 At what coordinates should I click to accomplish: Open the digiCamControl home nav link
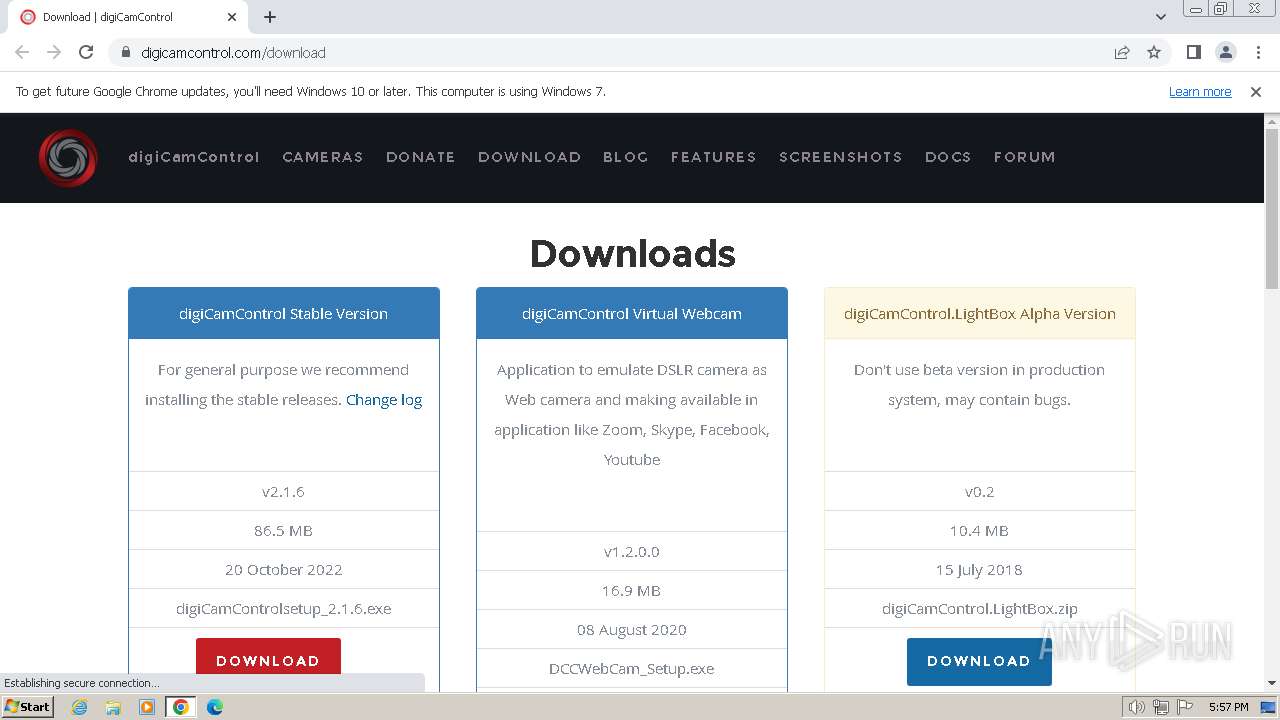[x=194, y=157]
